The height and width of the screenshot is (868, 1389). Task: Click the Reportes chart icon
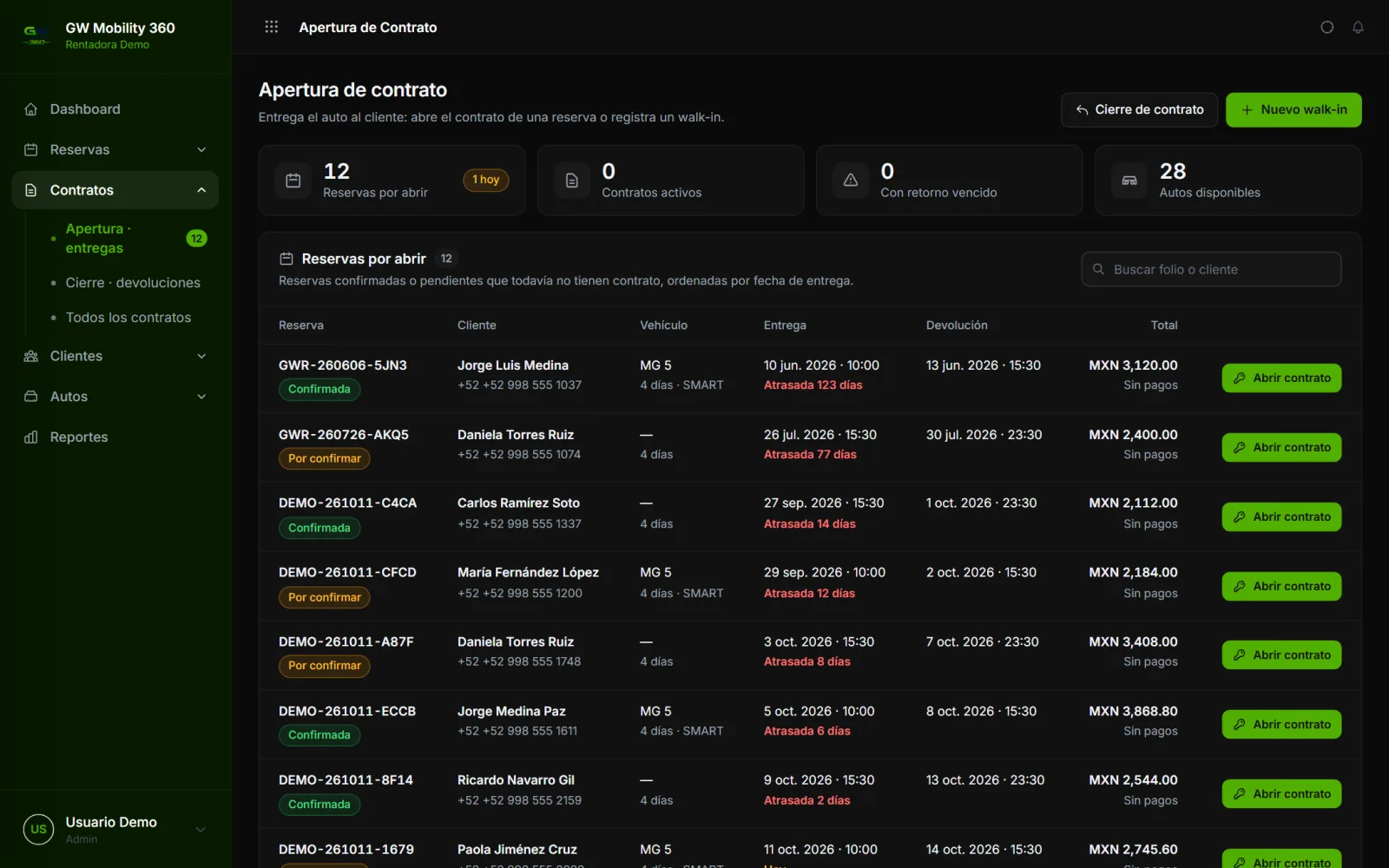31,437
